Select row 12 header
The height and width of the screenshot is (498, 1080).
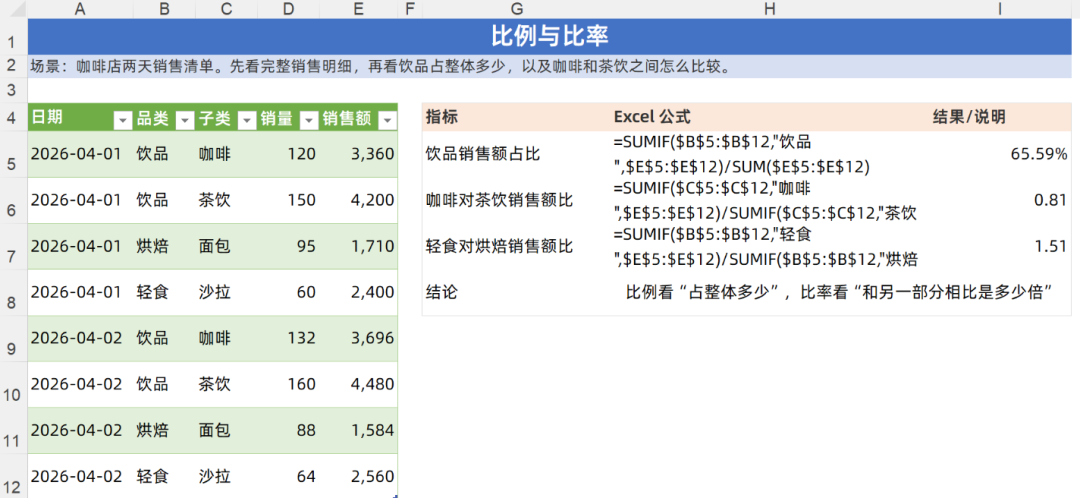[x=14, y=477]
